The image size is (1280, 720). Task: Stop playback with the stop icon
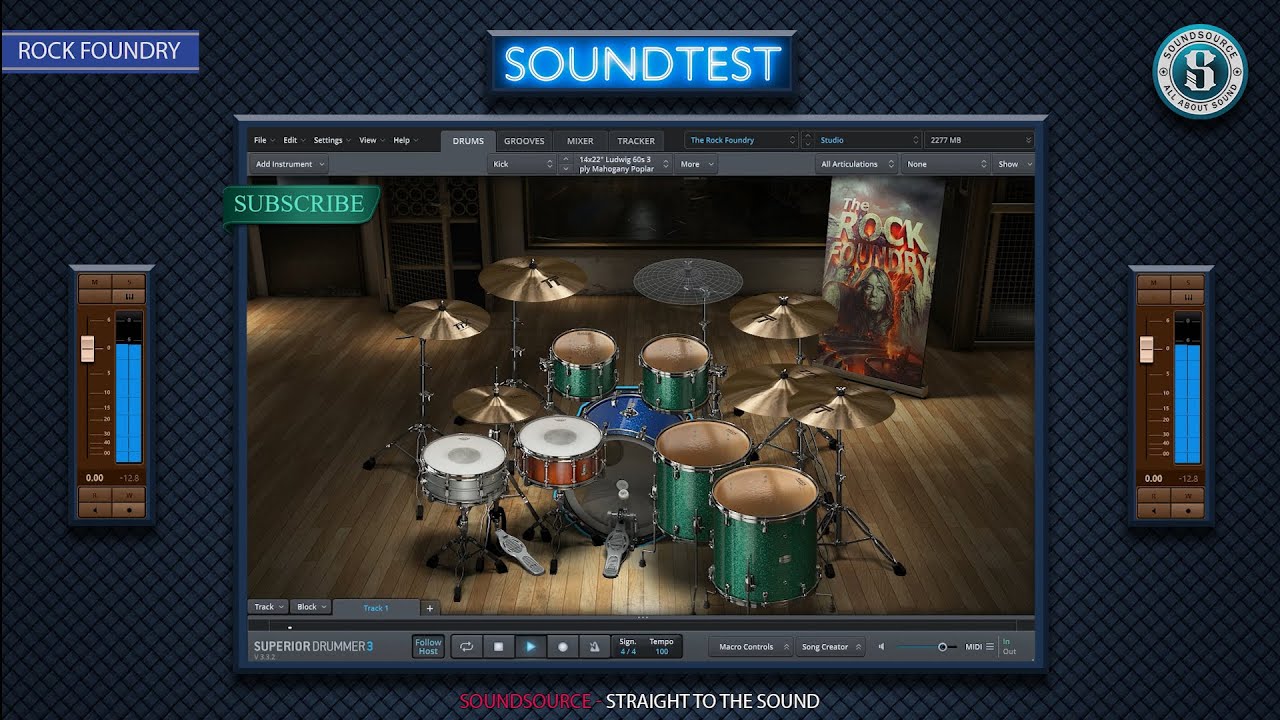tap(499, 647)
